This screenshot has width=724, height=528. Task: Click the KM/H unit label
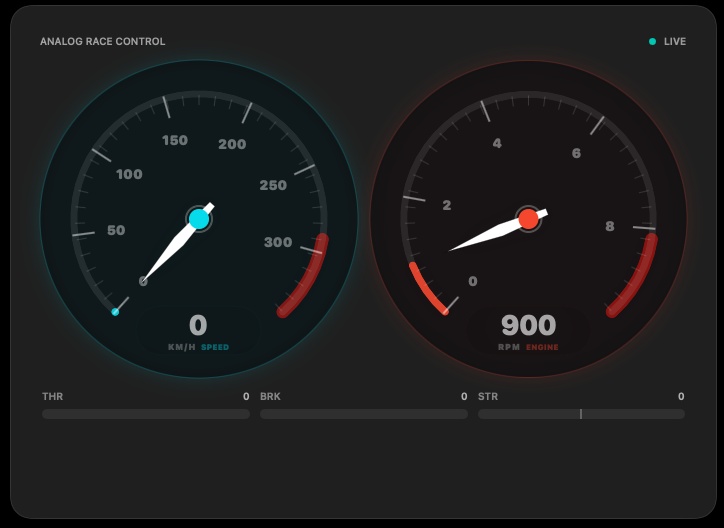(x=182, y=347)
